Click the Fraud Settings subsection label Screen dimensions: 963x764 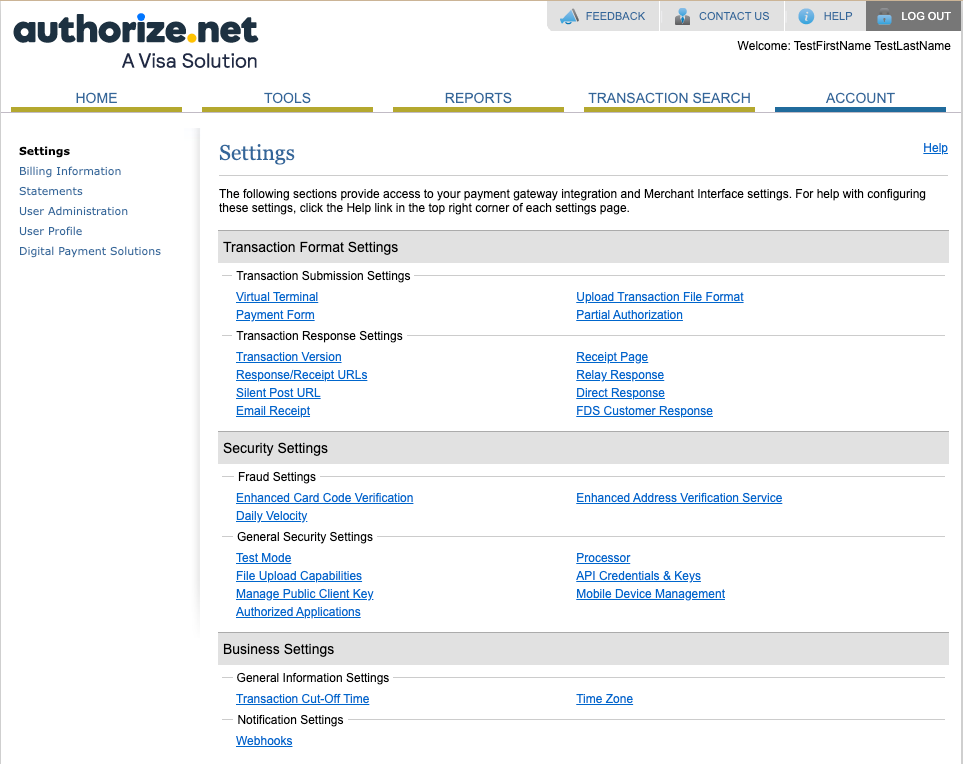276,477
